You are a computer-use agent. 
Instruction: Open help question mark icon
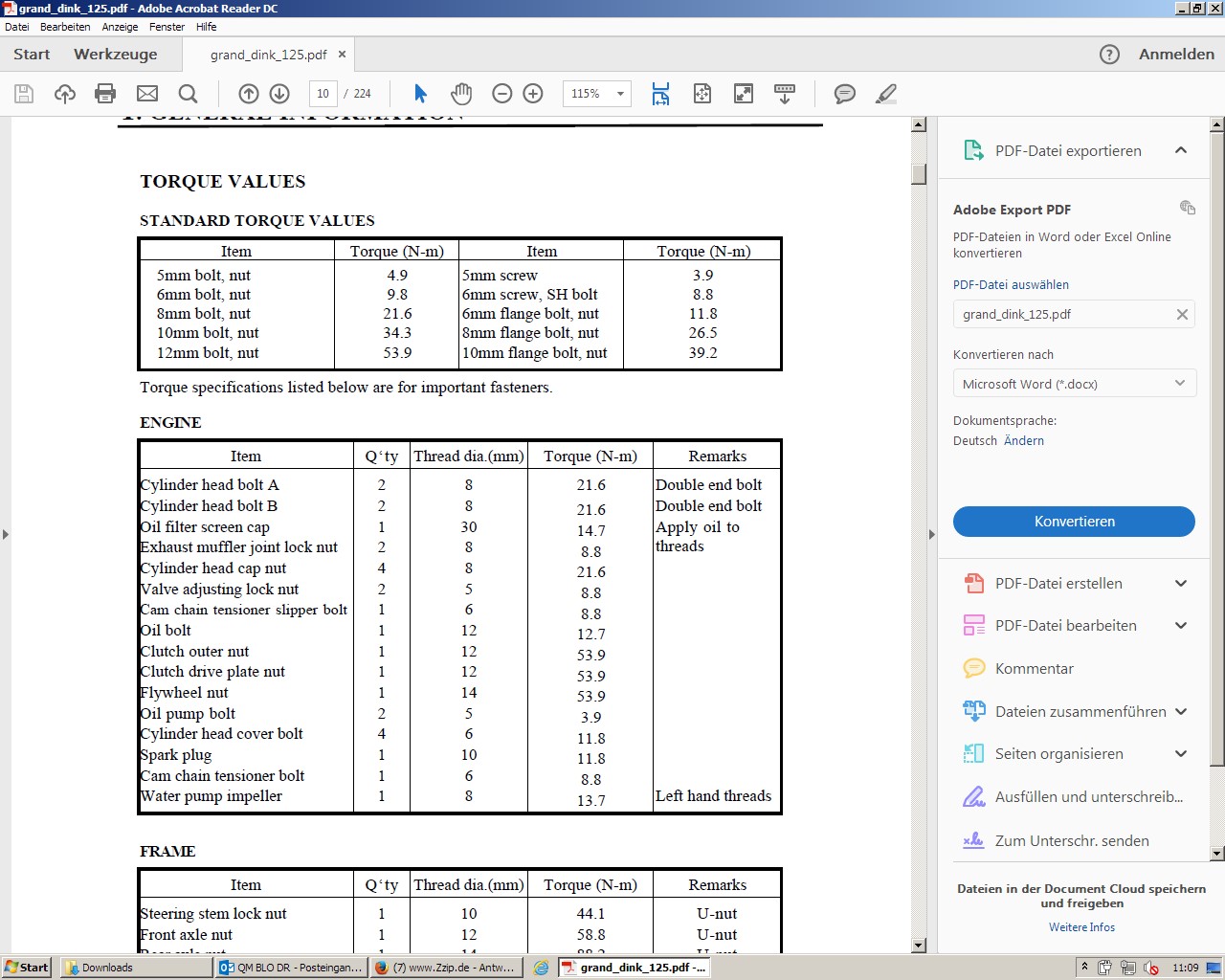(x=1109, y=55)
